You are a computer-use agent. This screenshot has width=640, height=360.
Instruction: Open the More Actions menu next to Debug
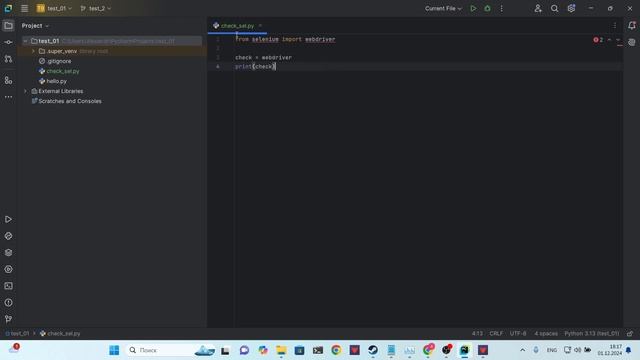point(502,8)
